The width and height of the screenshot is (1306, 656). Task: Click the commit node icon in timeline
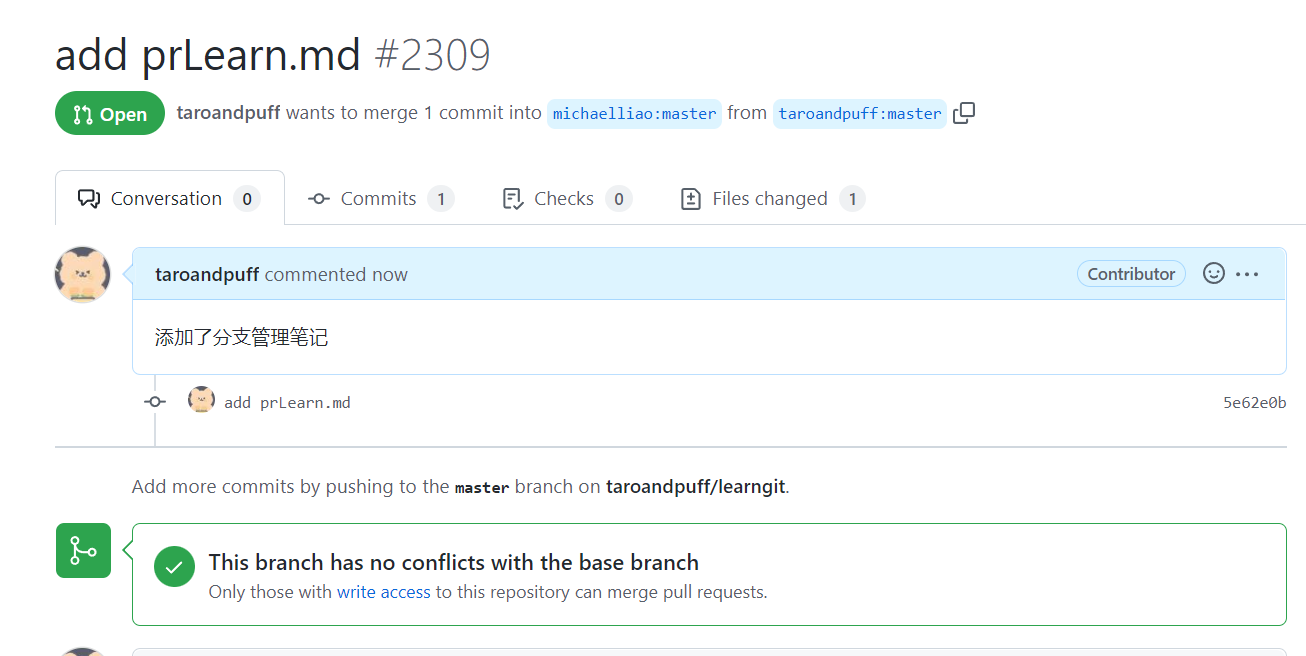pos(155,401)
